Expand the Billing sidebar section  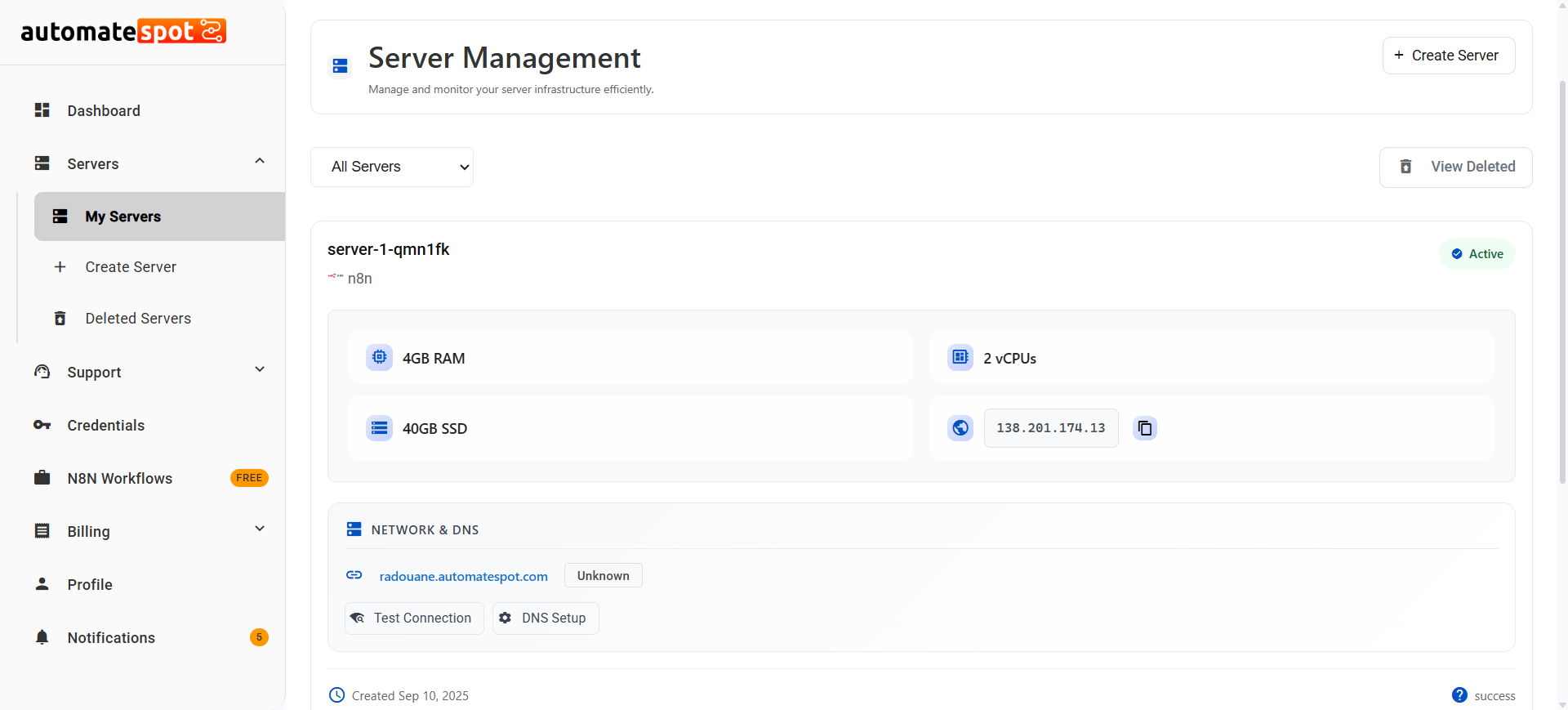point(260,529)
